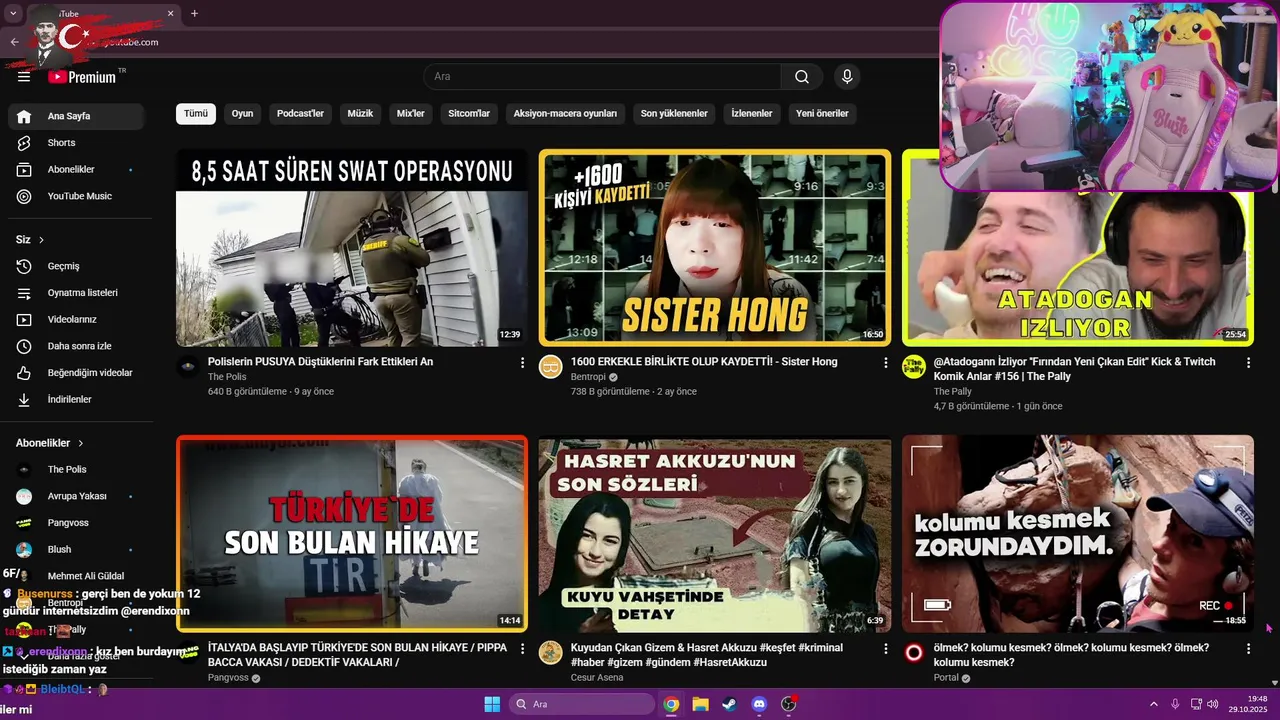The image size is (1280, 720).
Task: Play HASRET AKKUZU'NUN SON SÖZLERİ thumbnail
Action: pyautogui.click(x=715, y=534)
